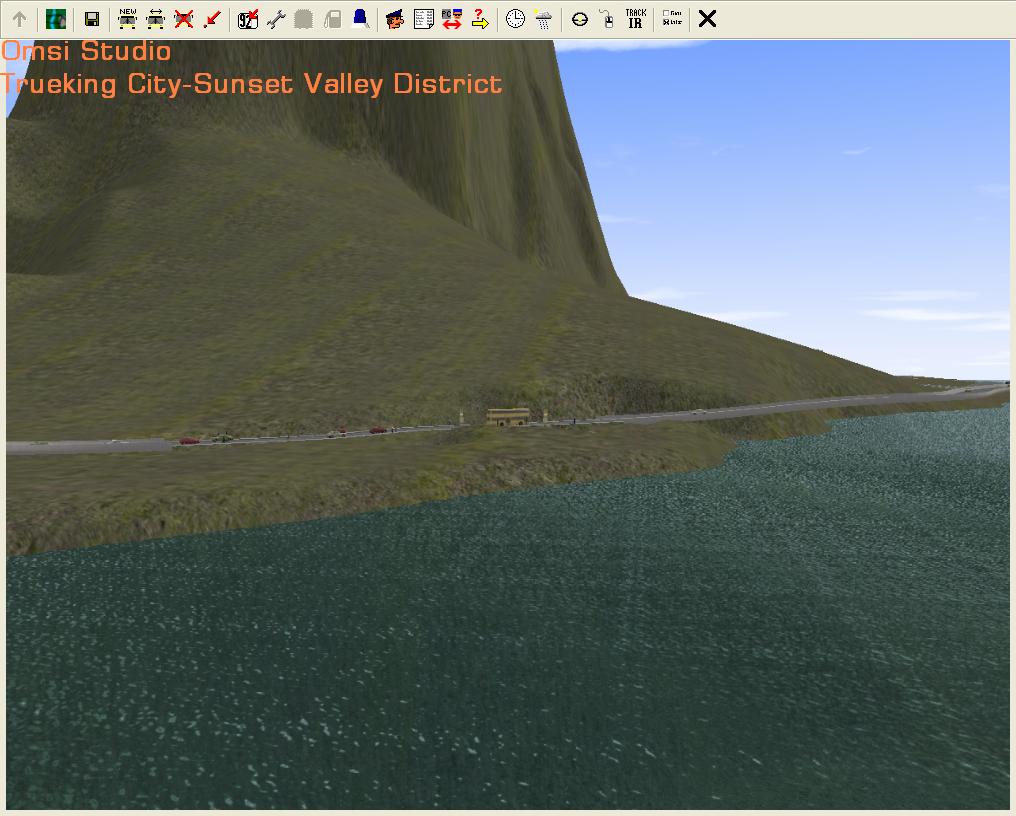The width and height of the screenshot is (1016, 816).
Task: Click the red arrow placement icon
Action: [211, 19]
